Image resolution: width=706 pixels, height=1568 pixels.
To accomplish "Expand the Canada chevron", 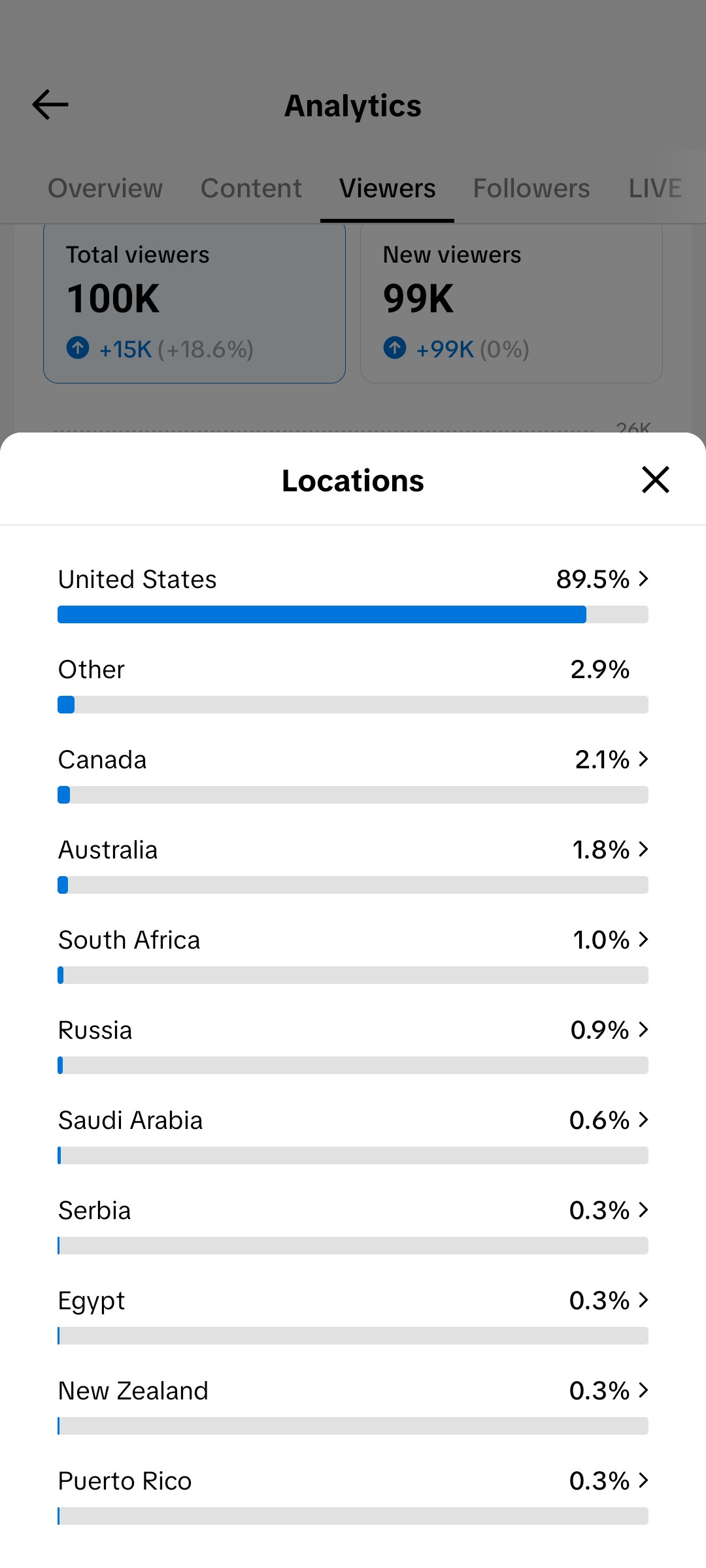I will point(643,759).
